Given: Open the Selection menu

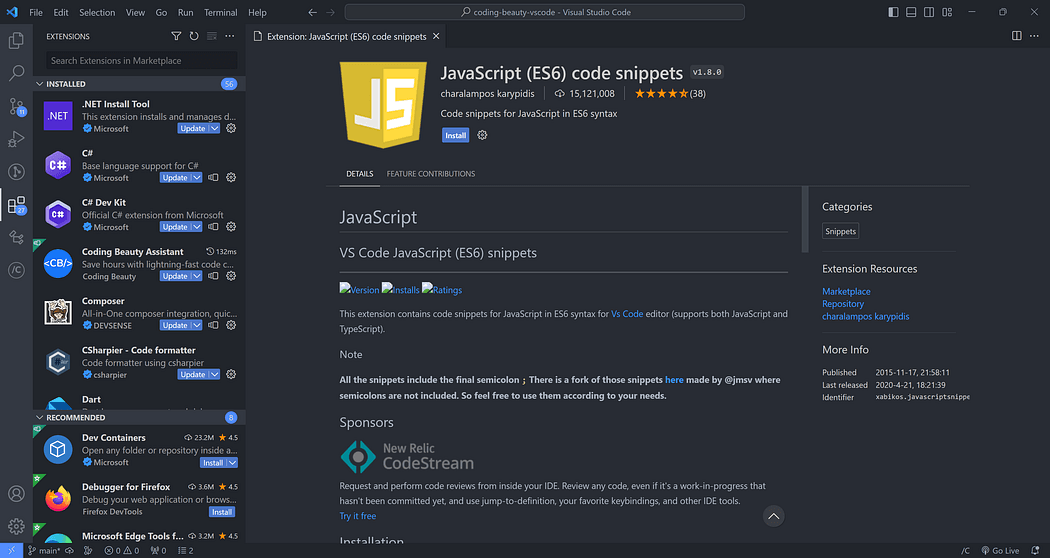Looking at the screenshot, I should (x=97, y=12).
